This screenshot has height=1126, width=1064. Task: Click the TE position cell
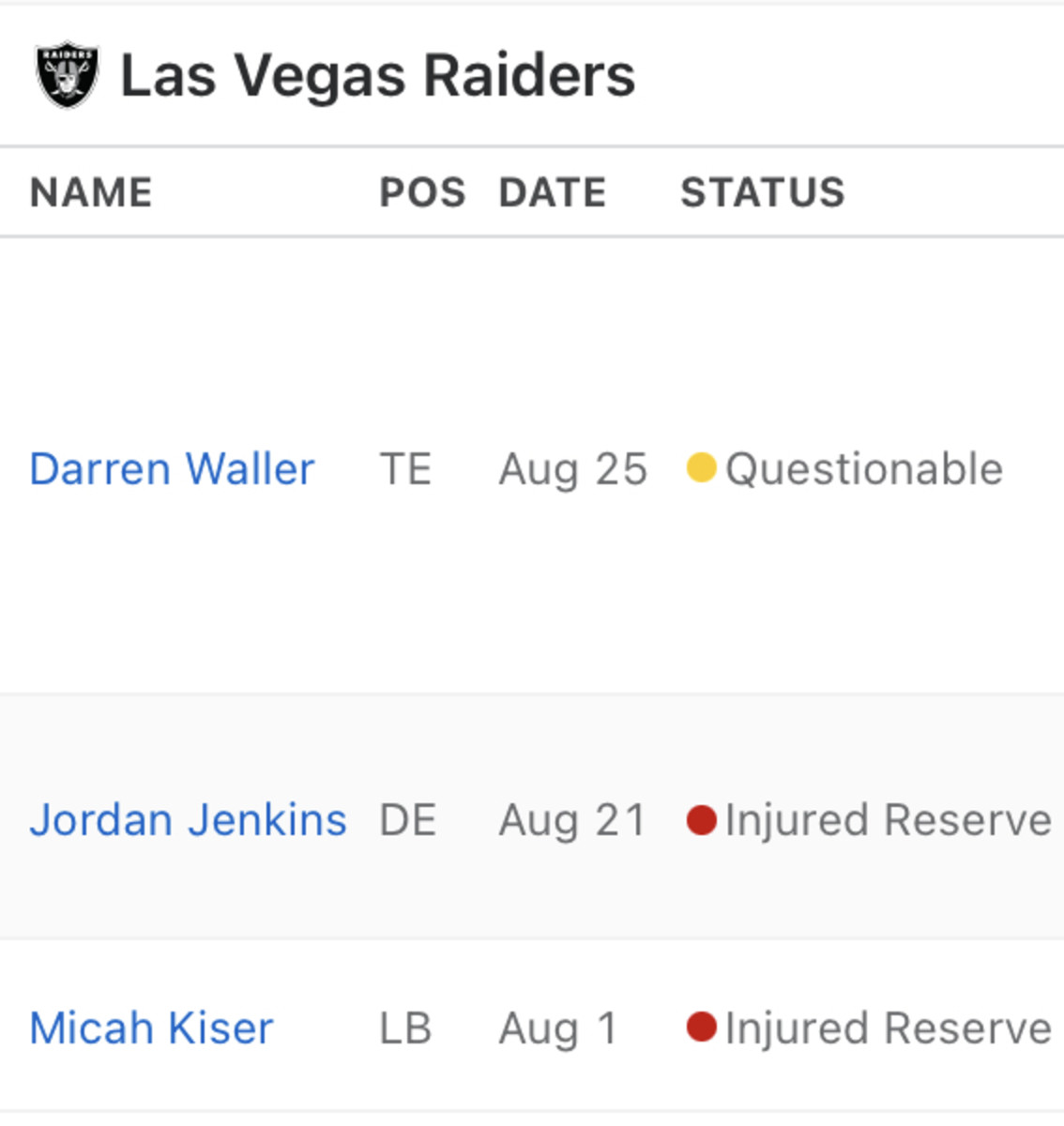coord(405,468)
